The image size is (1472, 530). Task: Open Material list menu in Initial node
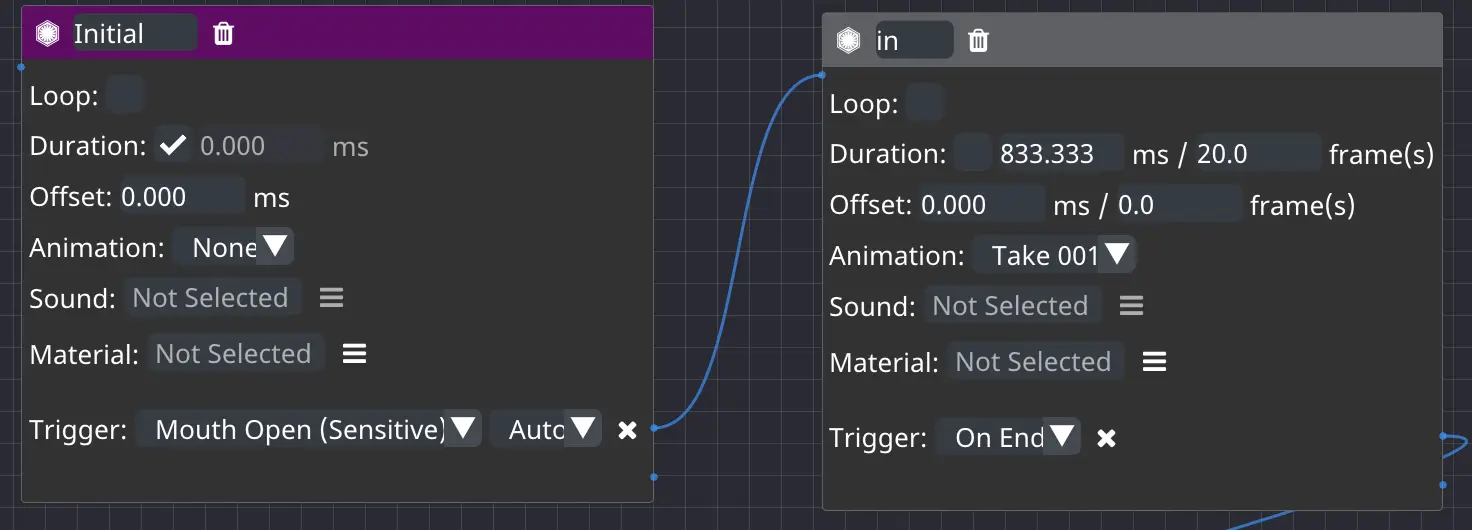[x=354, y=354]
